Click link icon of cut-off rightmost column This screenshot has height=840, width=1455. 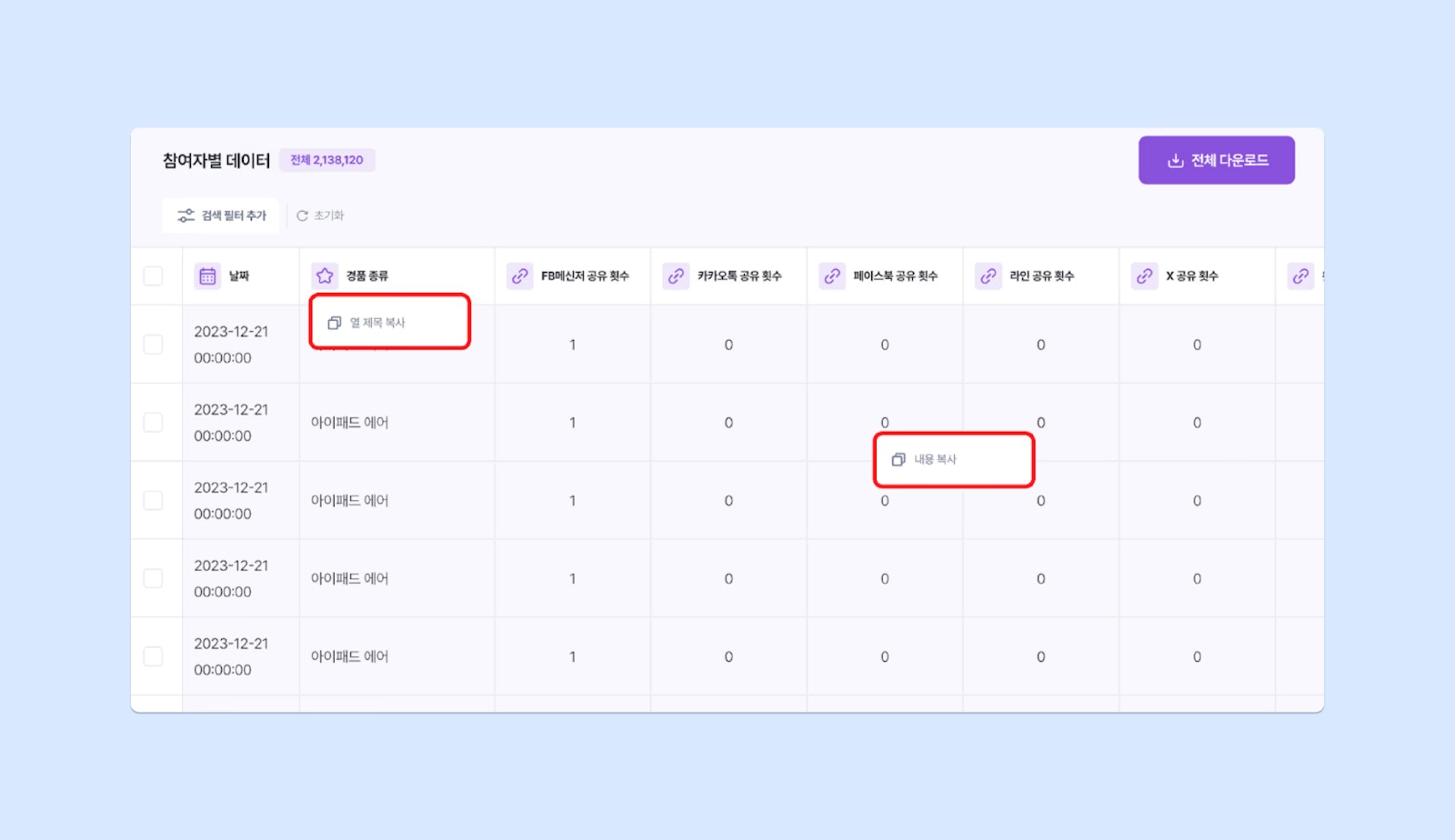[1301, 275]
